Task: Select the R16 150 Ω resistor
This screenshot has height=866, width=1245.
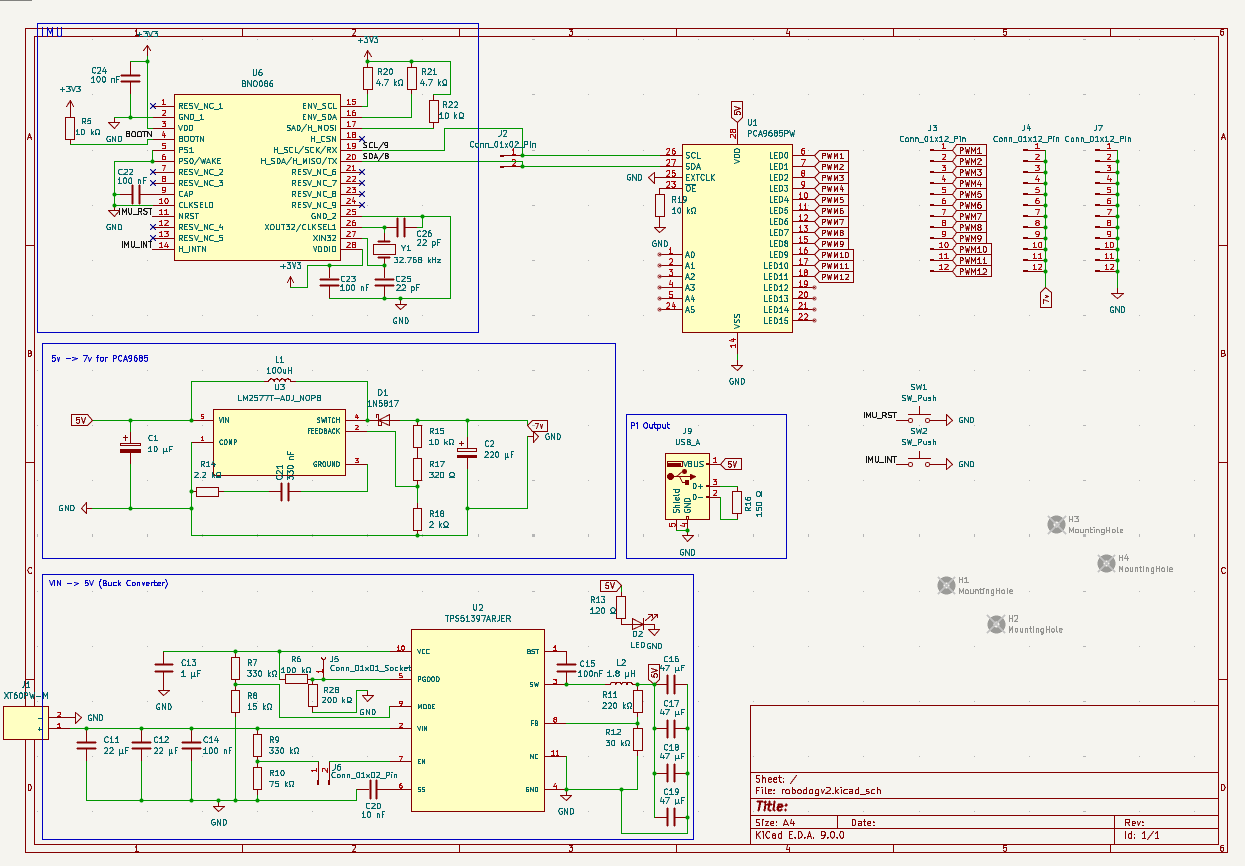Action: [x=737, y=502]
